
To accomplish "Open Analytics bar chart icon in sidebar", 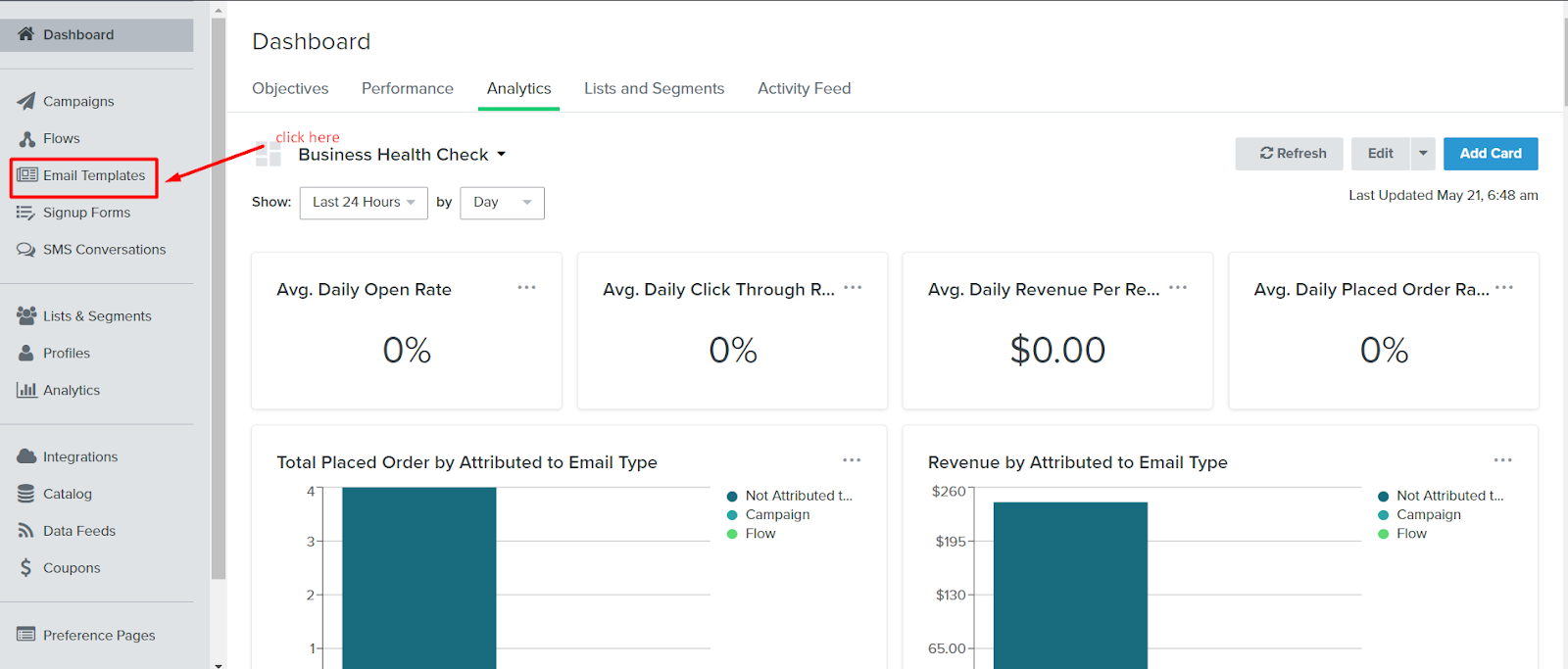I will [x=26, y=390].
